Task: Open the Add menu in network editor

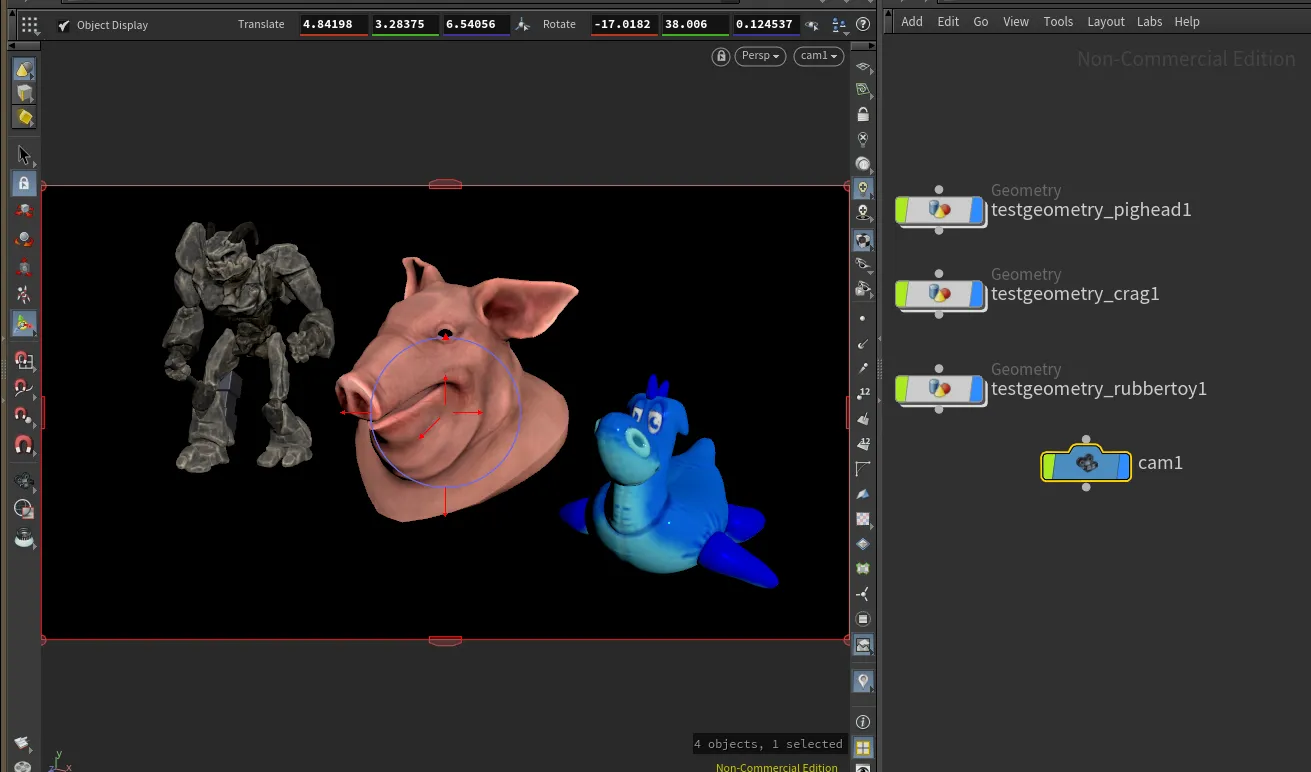Action: point(912,21)
